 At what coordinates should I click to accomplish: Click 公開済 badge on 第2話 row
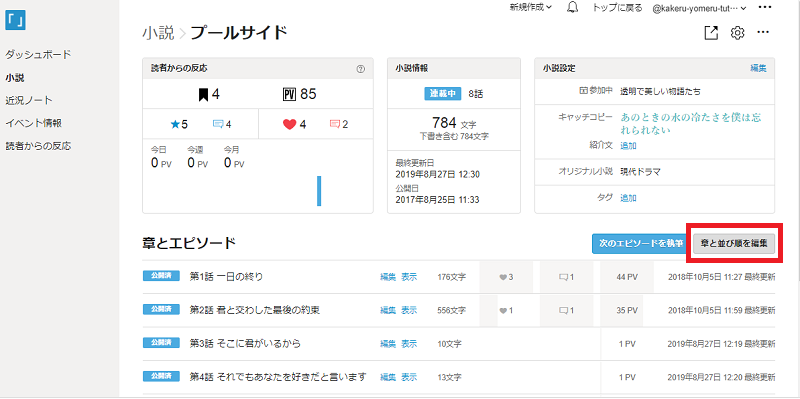click(161, 309)
